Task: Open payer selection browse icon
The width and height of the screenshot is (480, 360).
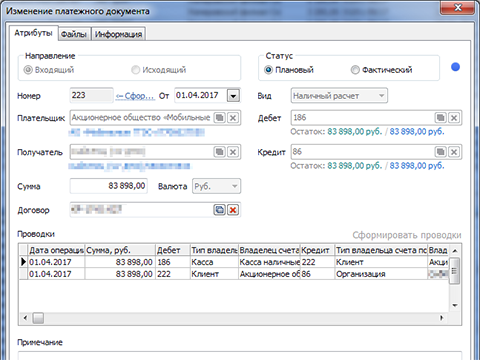Action: click(x=219, y=118)
